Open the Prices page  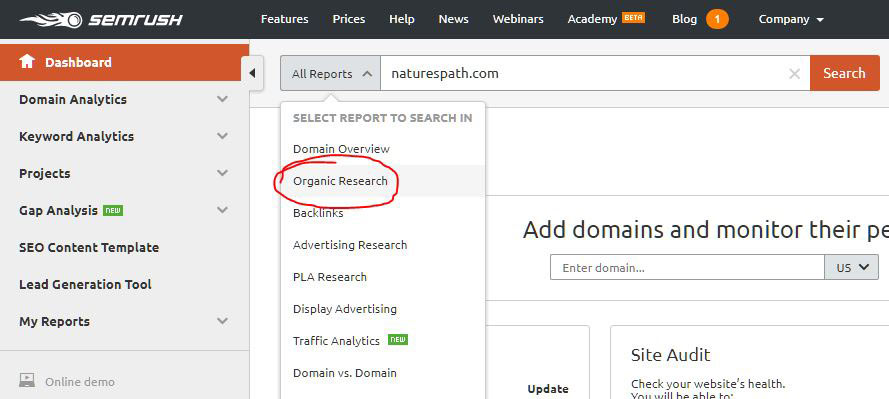(349, 19)
